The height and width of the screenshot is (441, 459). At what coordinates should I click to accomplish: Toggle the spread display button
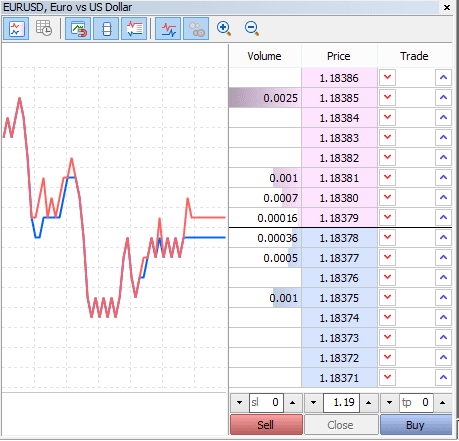click(106, 29)
